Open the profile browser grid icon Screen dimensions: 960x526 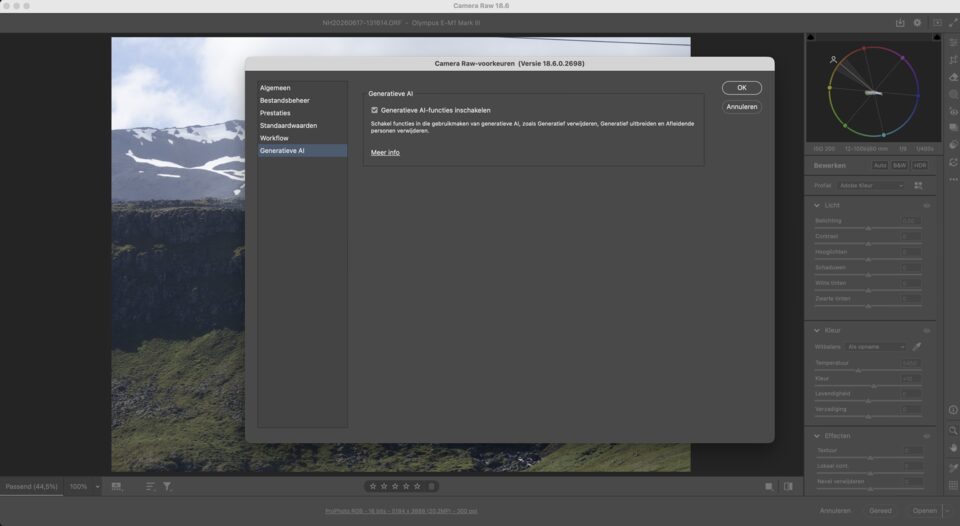point(918,186)
